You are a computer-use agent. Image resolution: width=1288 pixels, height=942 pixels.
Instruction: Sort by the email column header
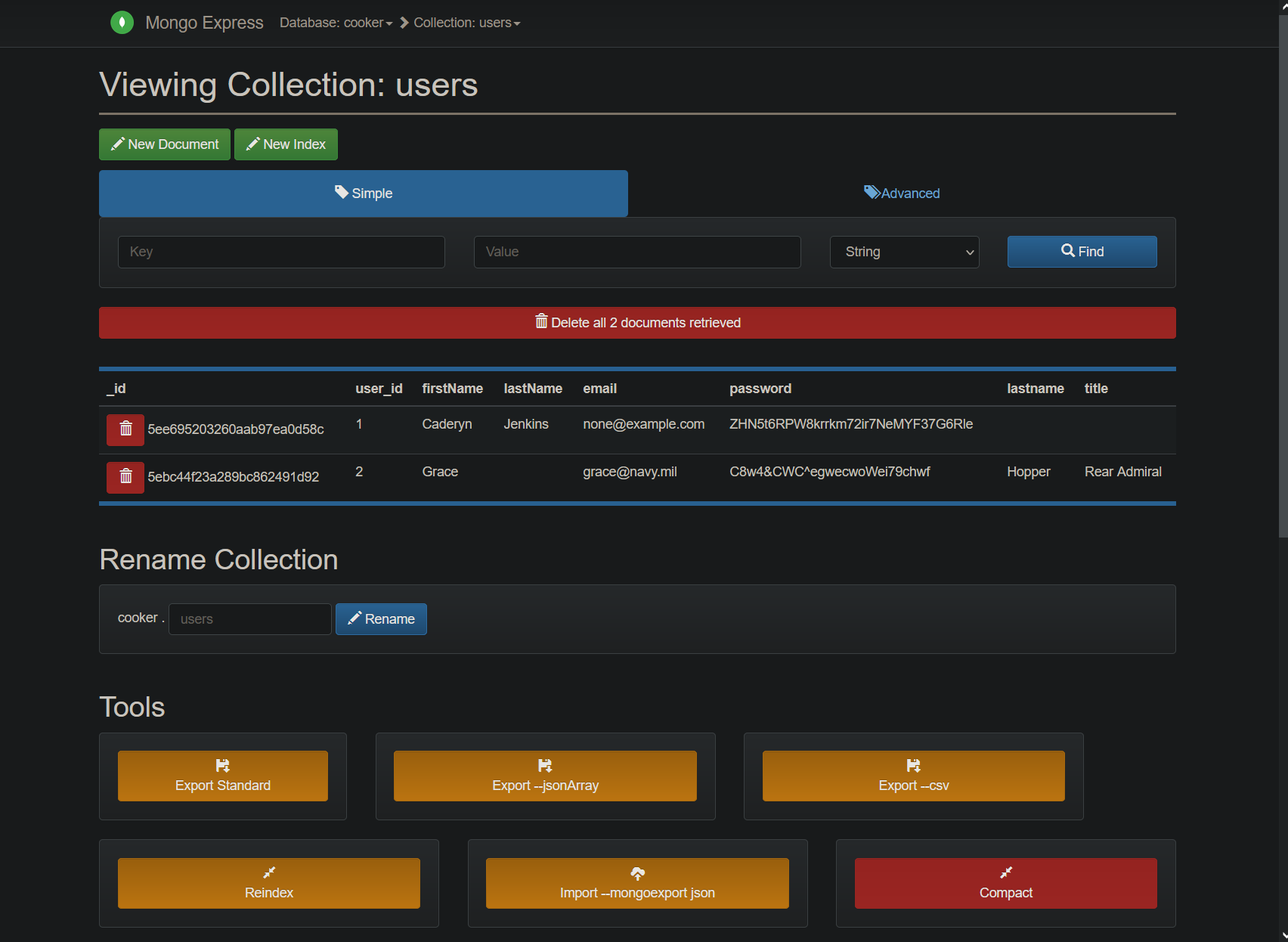coord(599,389)
